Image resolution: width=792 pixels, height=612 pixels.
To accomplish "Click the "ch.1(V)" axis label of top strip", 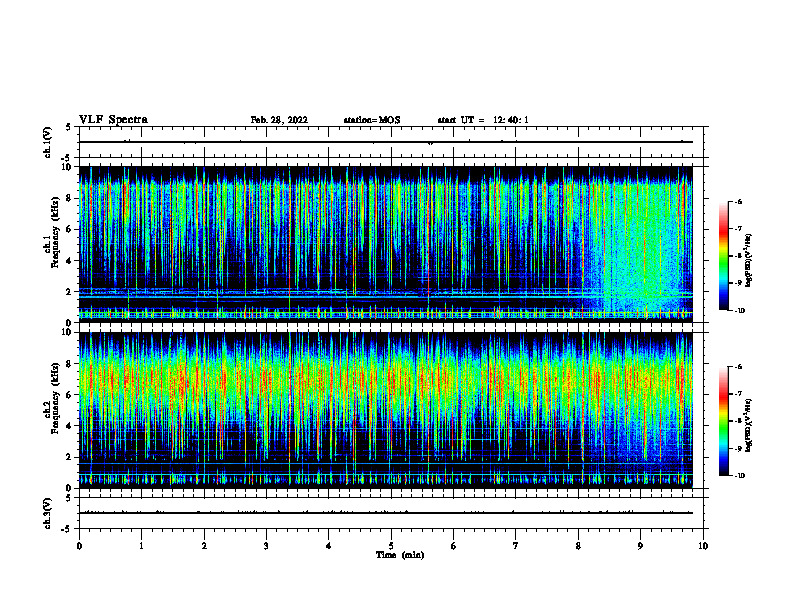I will [47, 142].
